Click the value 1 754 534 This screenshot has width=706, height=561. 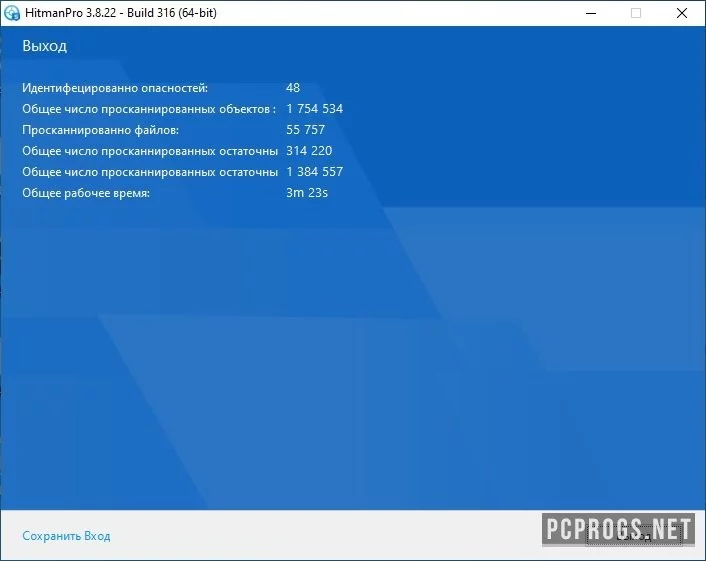pos(314,109)
